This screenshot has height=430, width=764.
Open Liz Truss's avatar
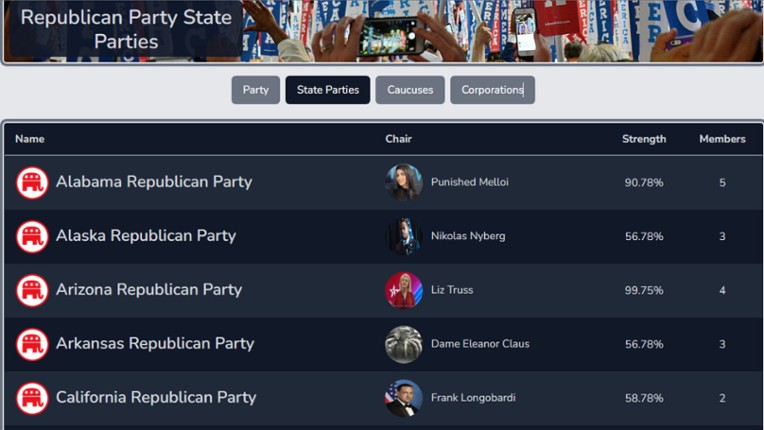pos(404,290)
